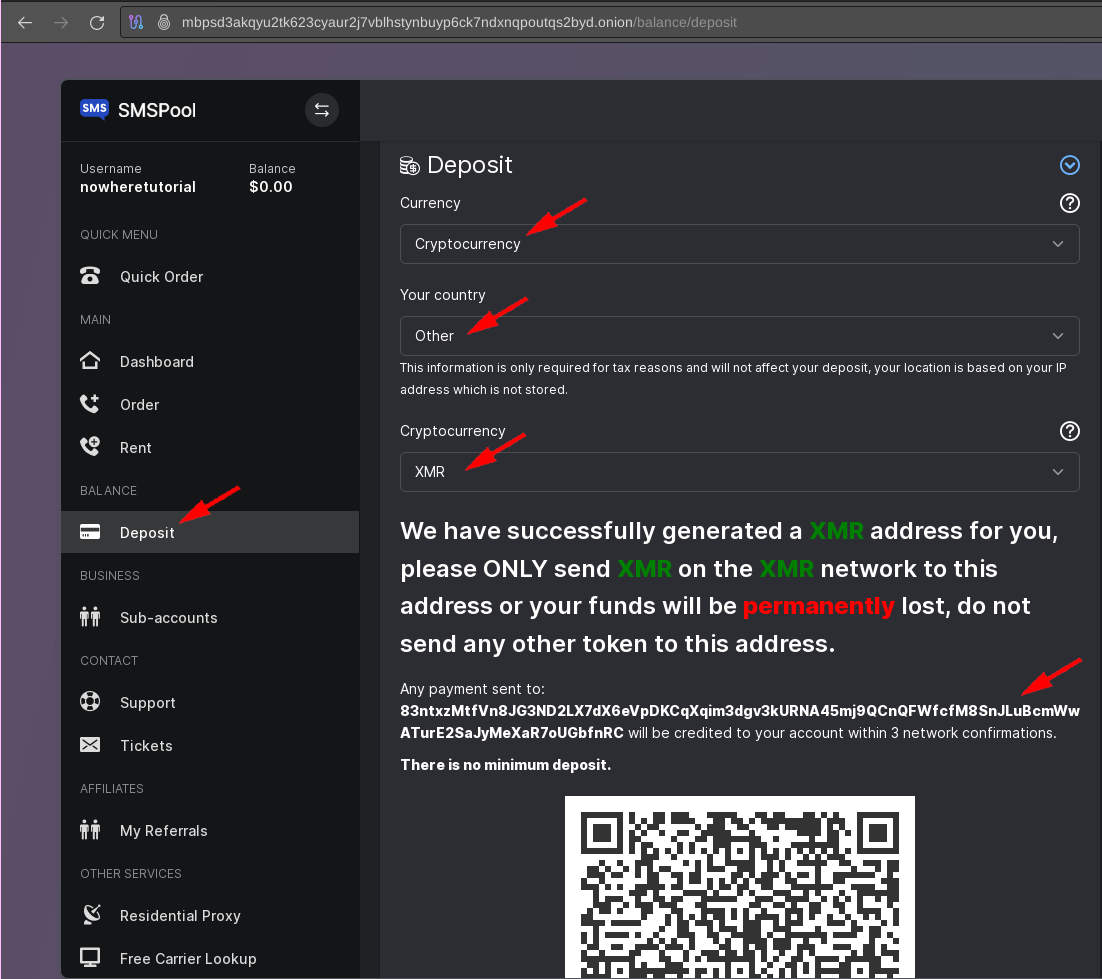Click the Order phone-plus icon

[90, 404]
